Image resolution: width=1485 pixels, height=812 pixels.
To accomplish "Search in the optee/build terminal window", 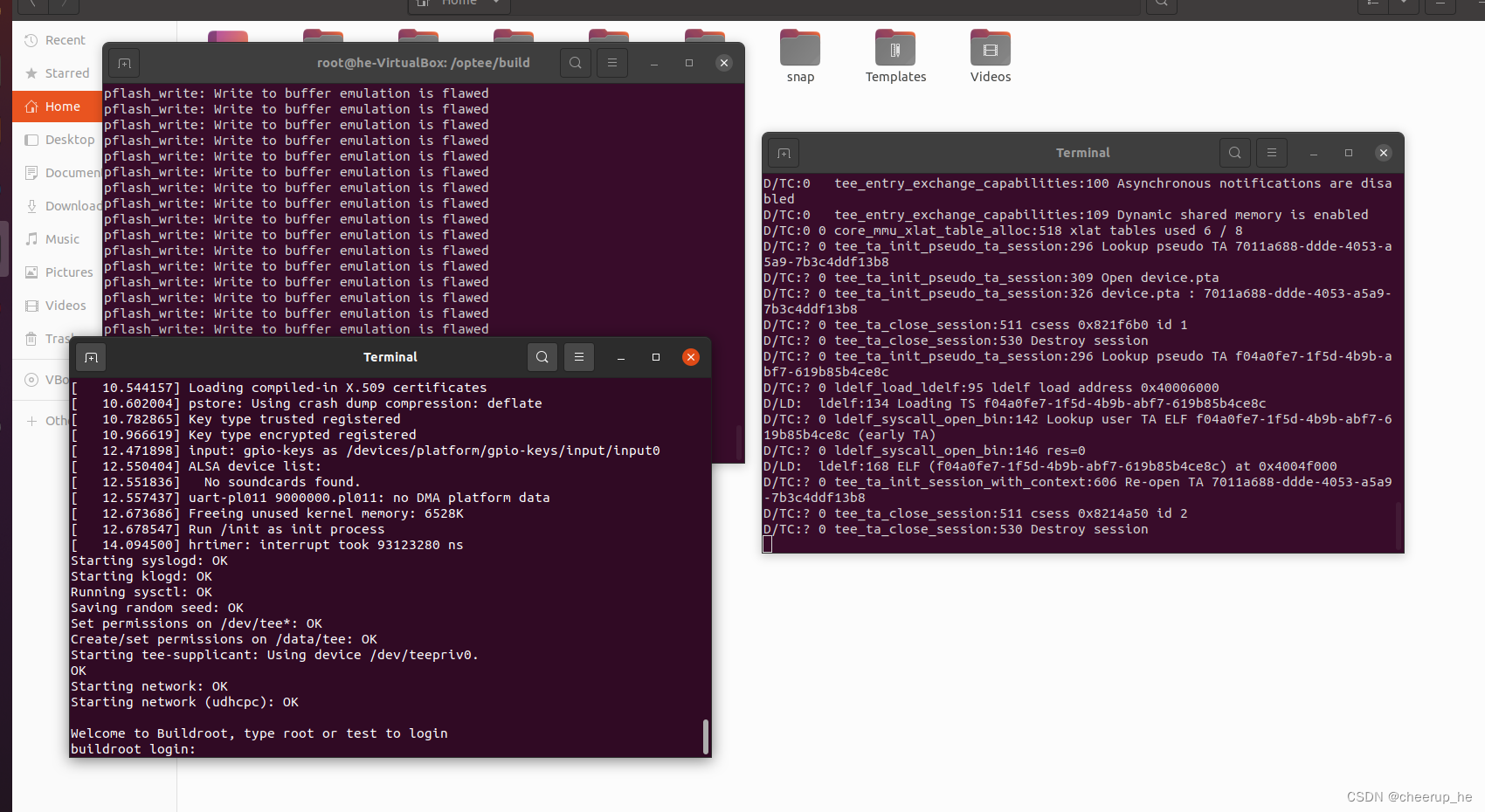I will coord(576,63).
